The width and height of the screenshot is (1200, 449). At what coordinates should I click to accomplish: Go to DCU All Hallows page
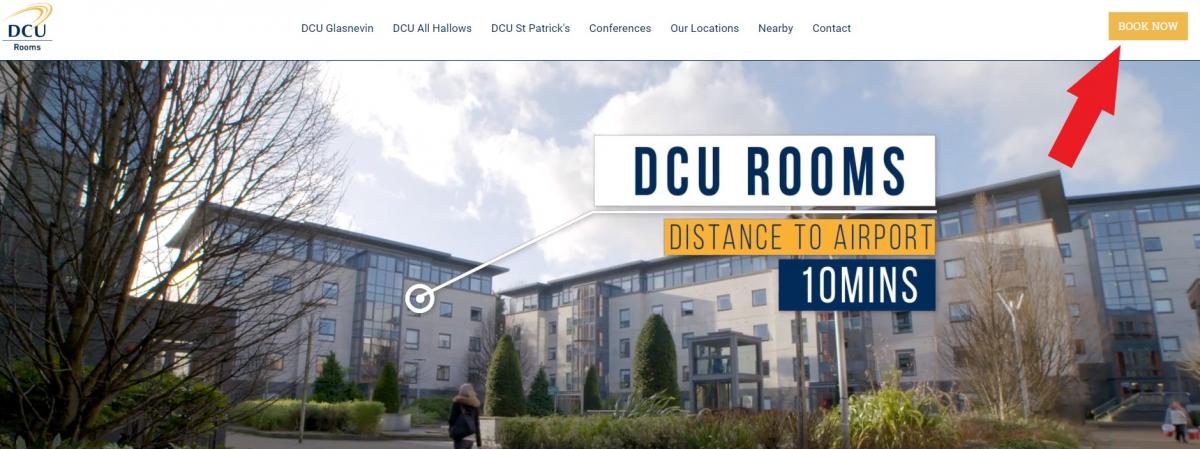[432, 28]
